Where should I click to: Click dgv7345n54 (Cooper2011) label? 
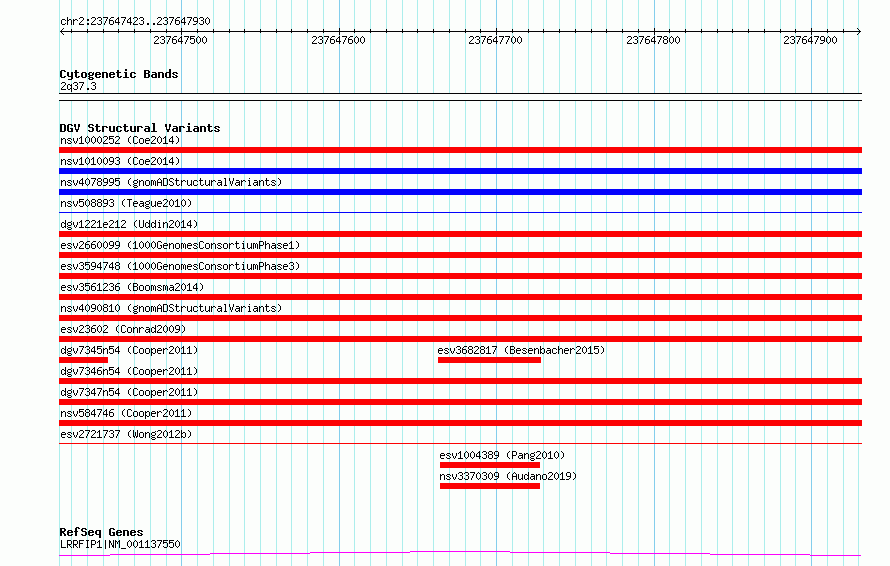coord(129,350)
